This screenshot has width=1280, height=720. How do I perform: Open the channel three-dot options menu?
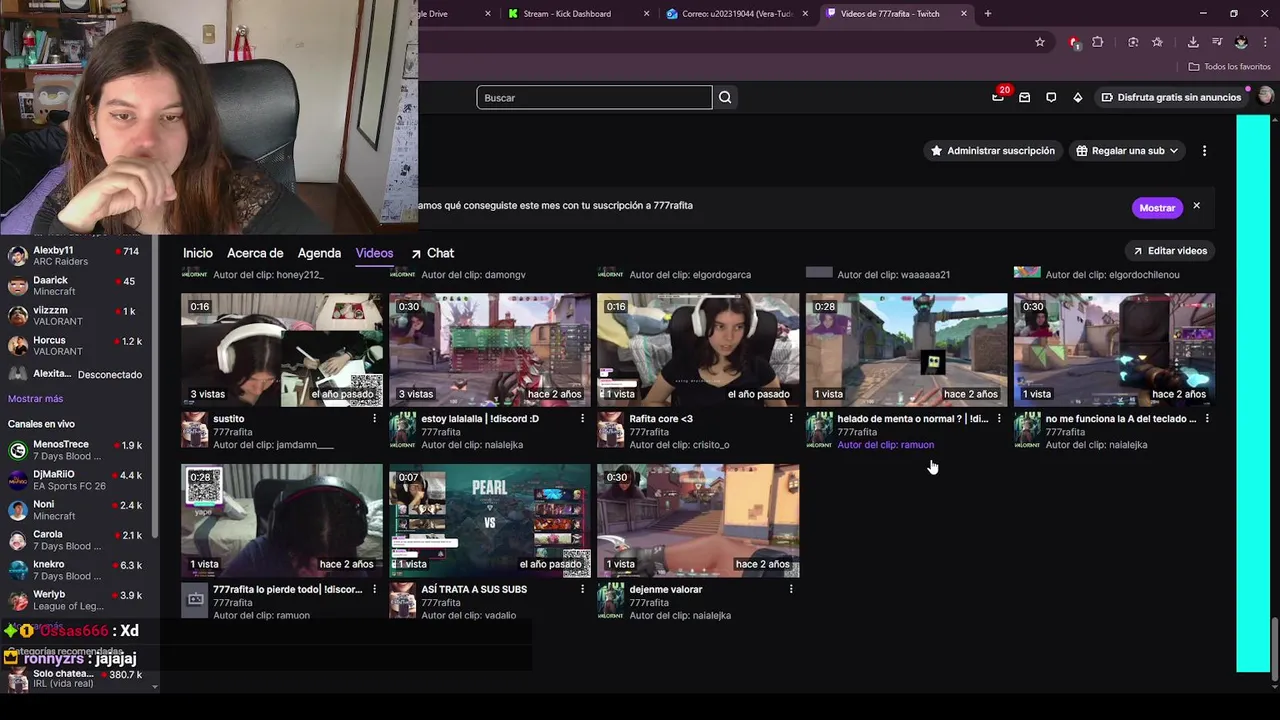click(x=1204, y=151)
